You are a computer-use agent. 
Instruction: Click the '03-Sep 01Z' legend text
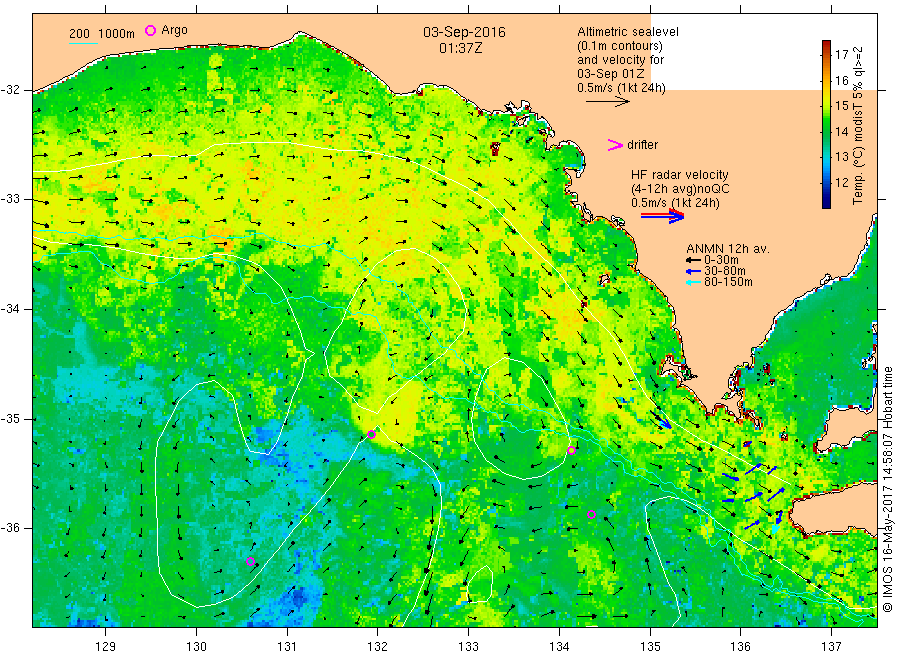point(610,74)
